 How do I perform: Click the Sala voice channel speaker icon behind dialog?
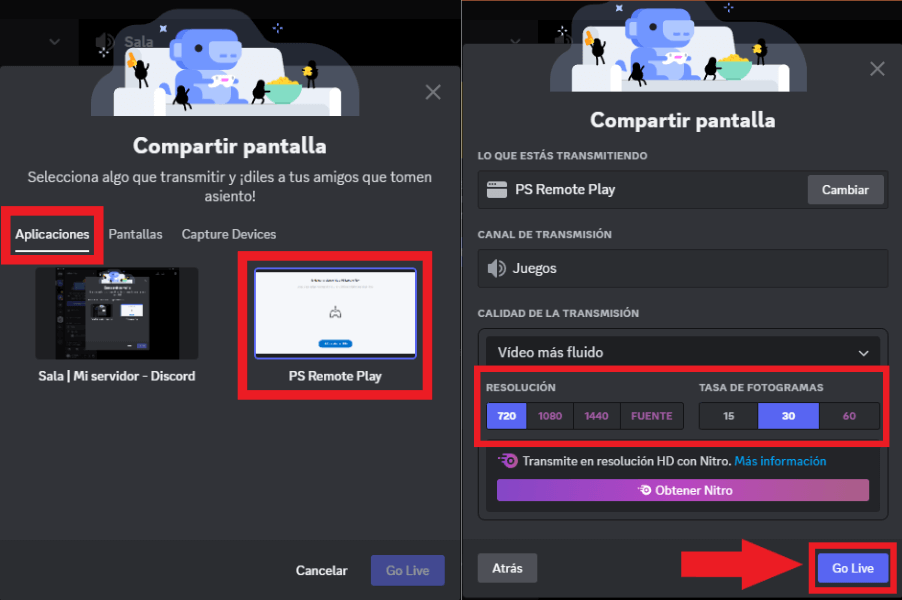[105, 42]
